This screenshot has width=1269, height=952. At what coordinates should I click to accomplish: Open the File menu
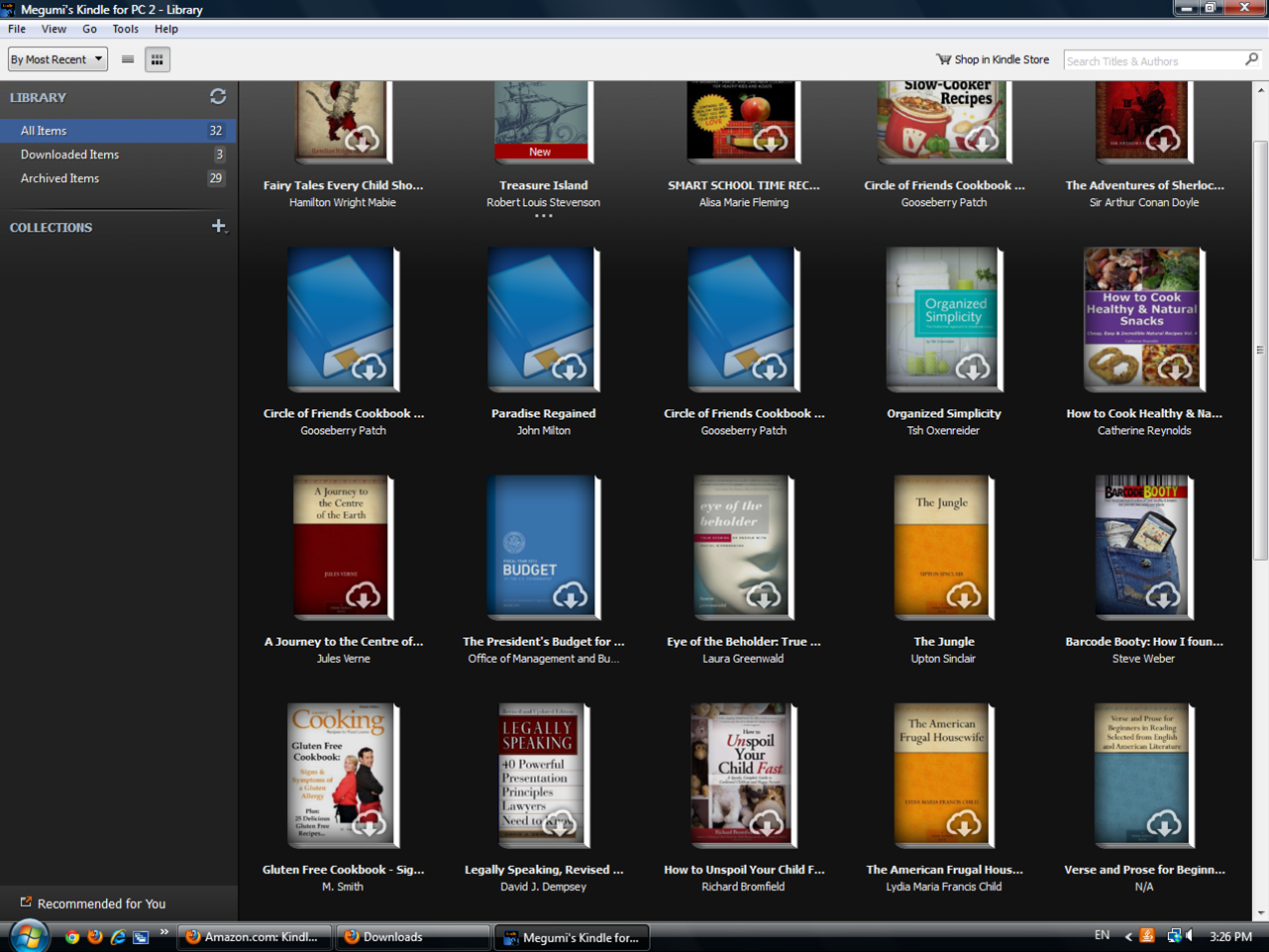pyautogui.click(x=17, y=29)
